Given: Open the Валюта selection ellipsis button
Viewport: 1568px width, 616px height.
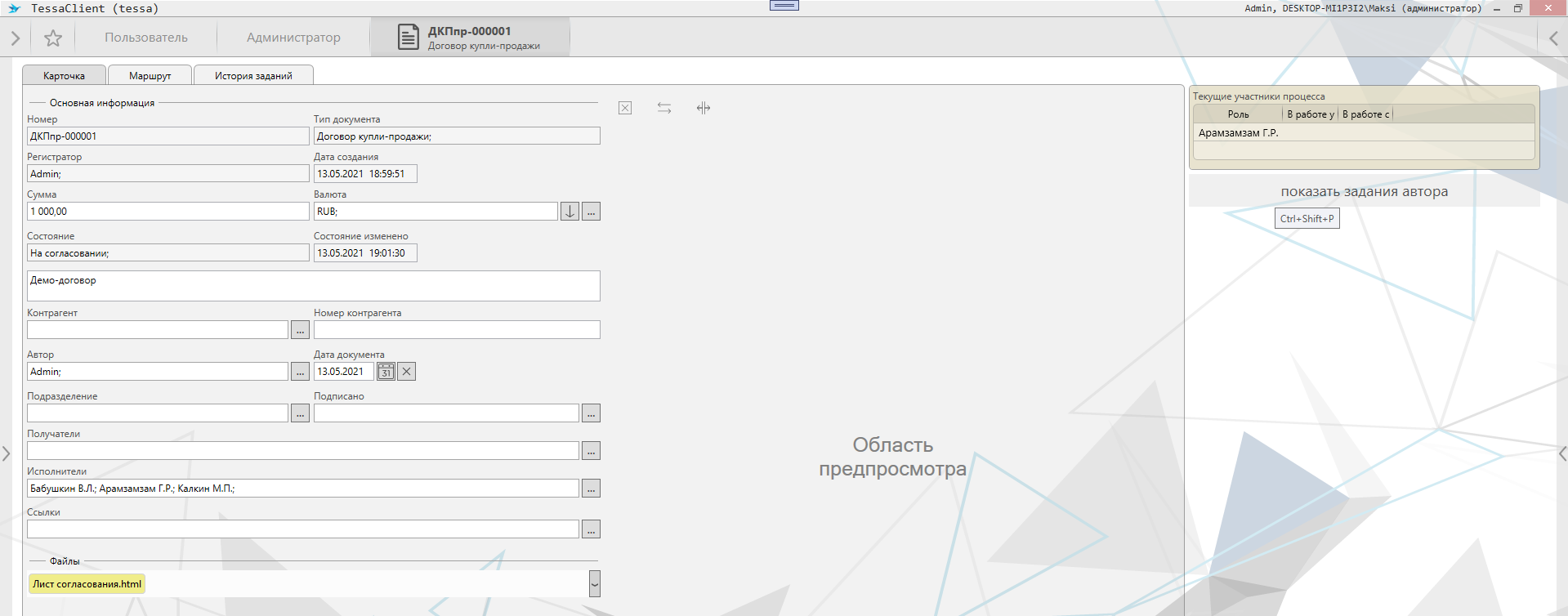Looking at the screenshot, I should pyautogui.click(x=592, y=212).
